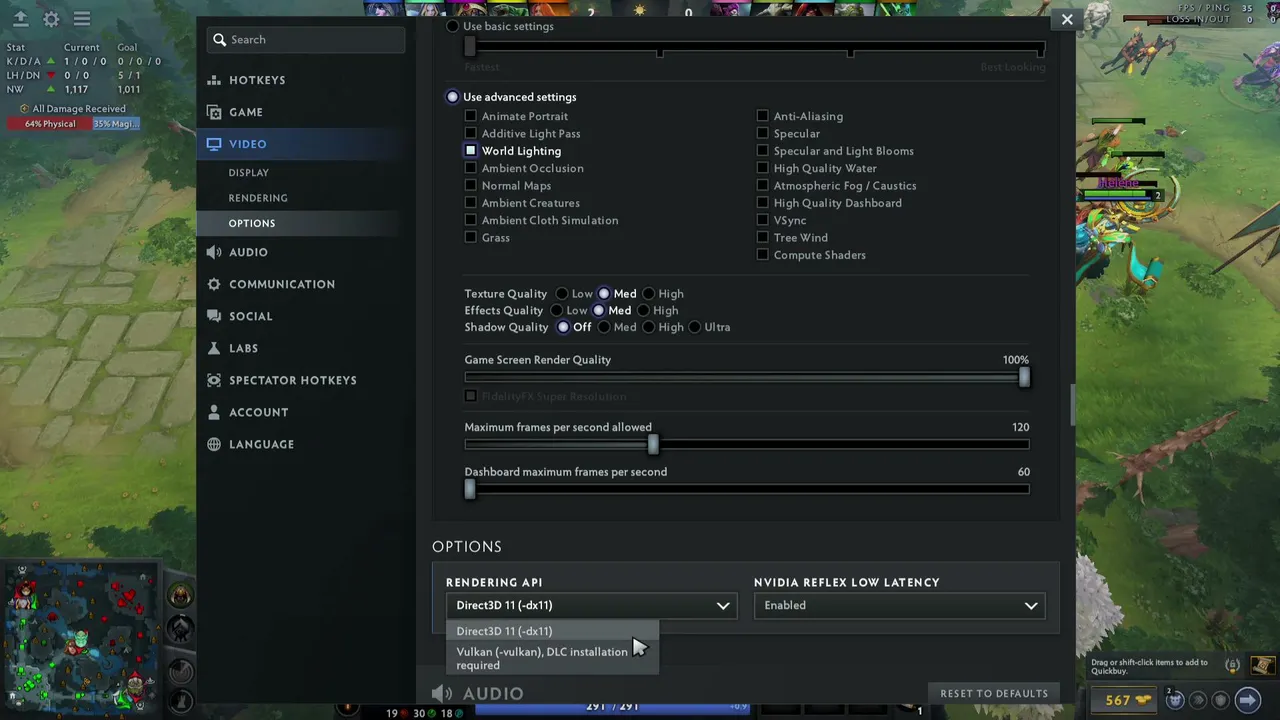Enable the Grass checkbox
Viewport: 1280px width, 720px height.
pos(470,237)
